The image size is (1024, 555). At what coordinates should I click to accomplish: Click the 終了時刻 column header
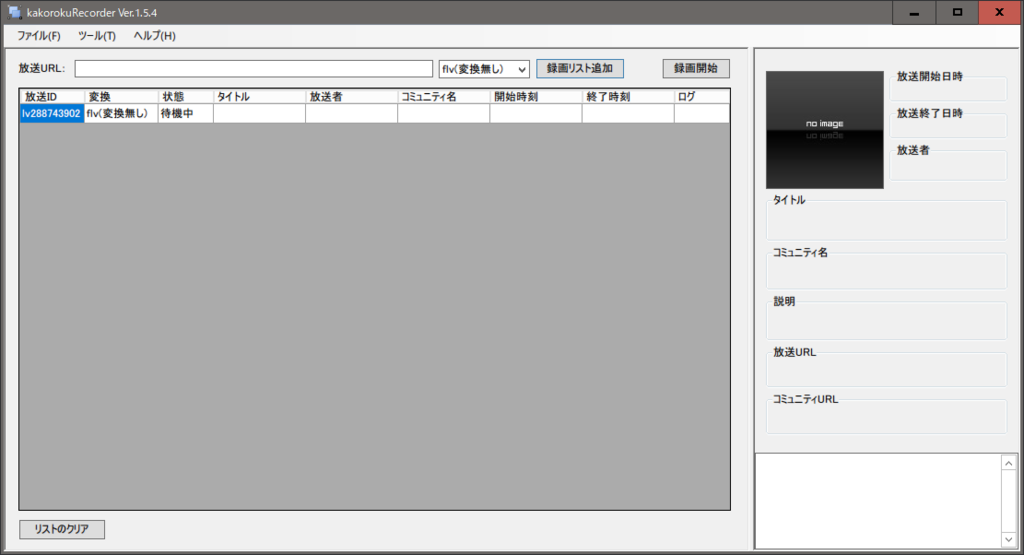point(628,97)
